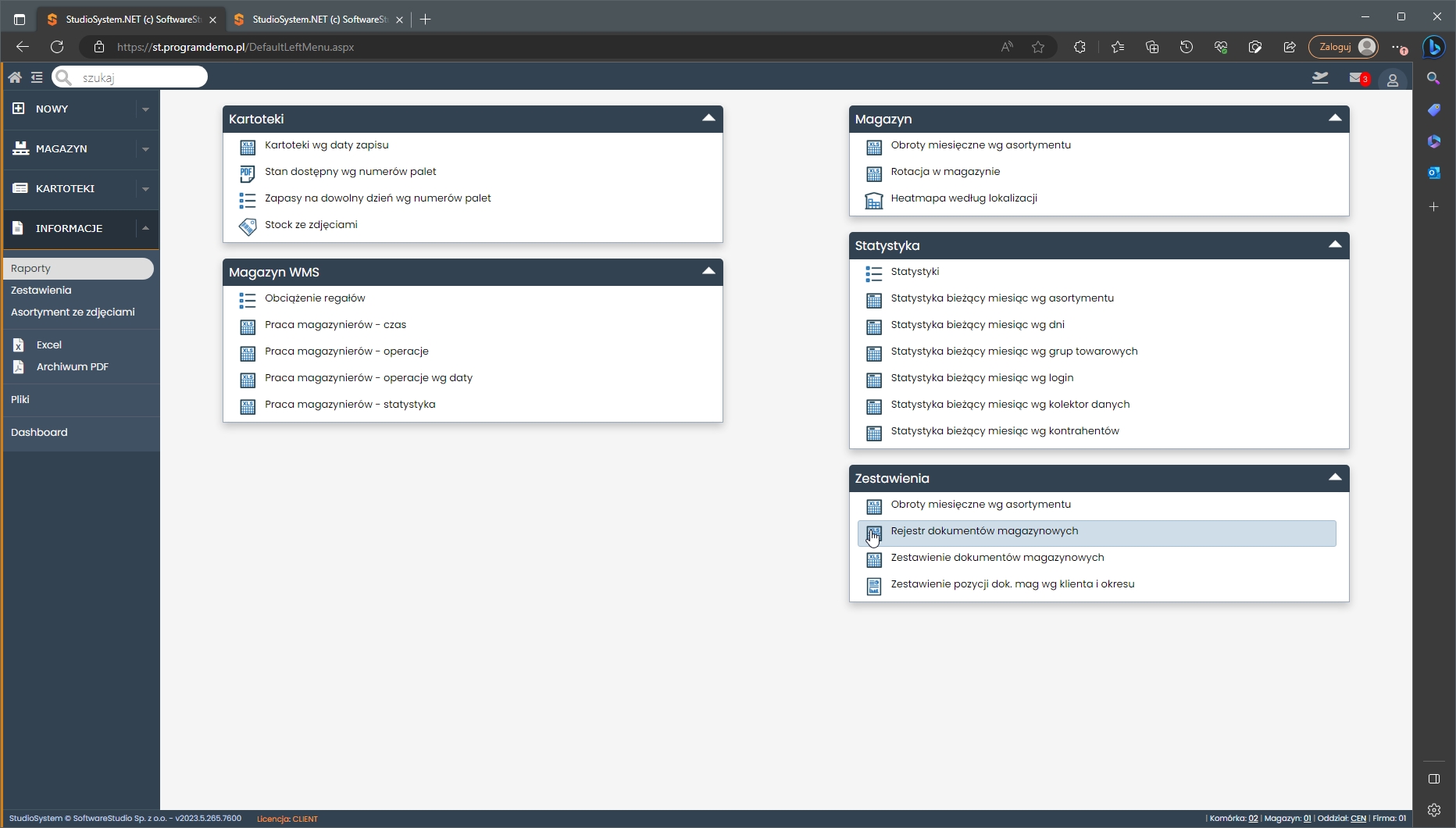
Task: Expand the NOWY menu dropdown arrow
Action: tap(145, 109)
